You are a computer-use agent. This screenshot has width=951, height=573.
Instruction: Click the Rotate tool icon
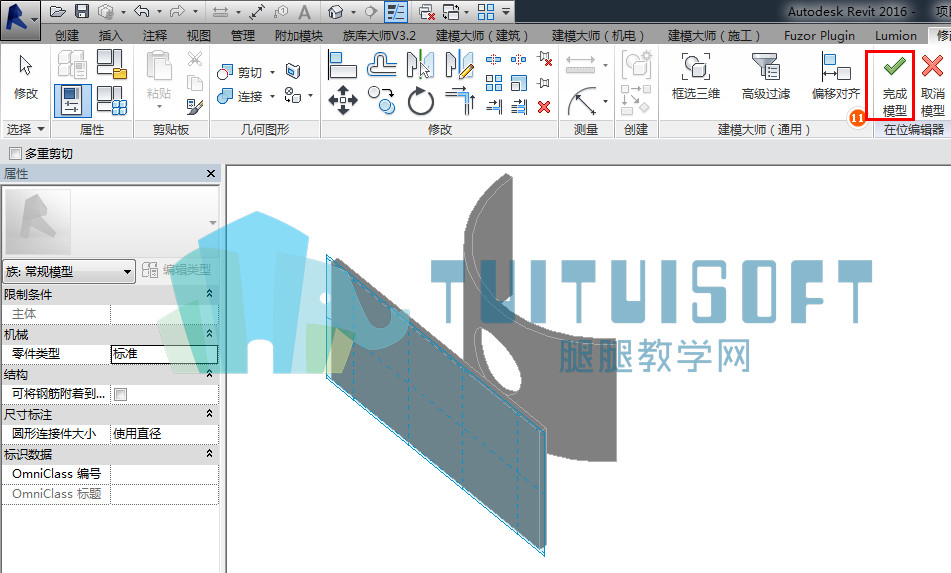click(x=420, y=101)
